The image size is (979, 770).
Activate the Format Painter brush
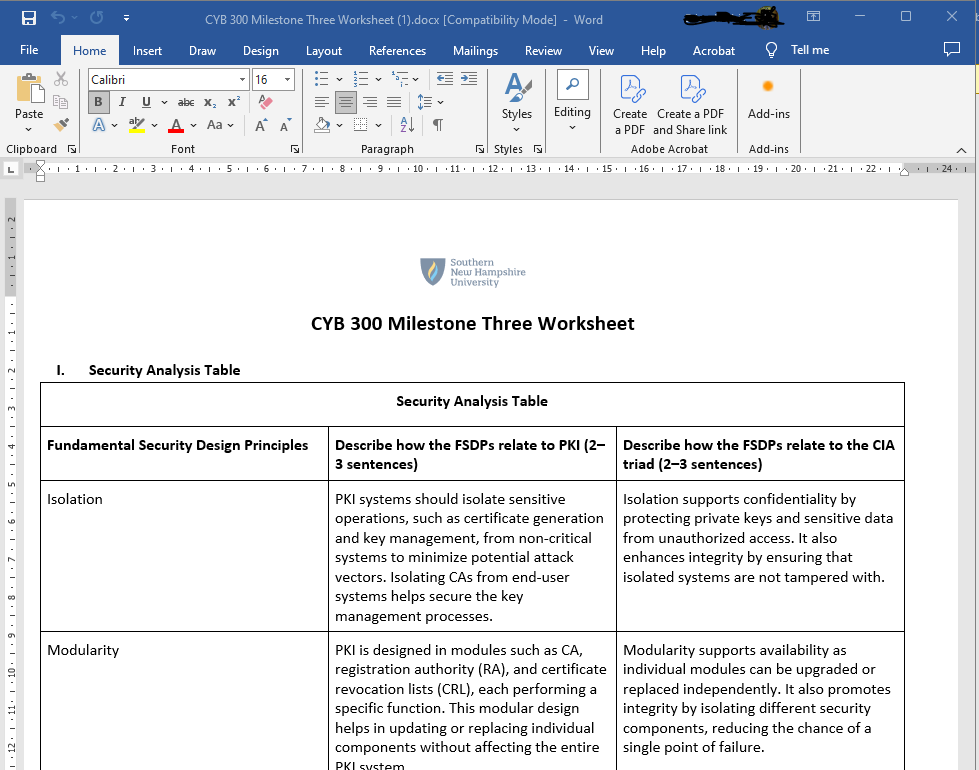(x=61, y=124)
